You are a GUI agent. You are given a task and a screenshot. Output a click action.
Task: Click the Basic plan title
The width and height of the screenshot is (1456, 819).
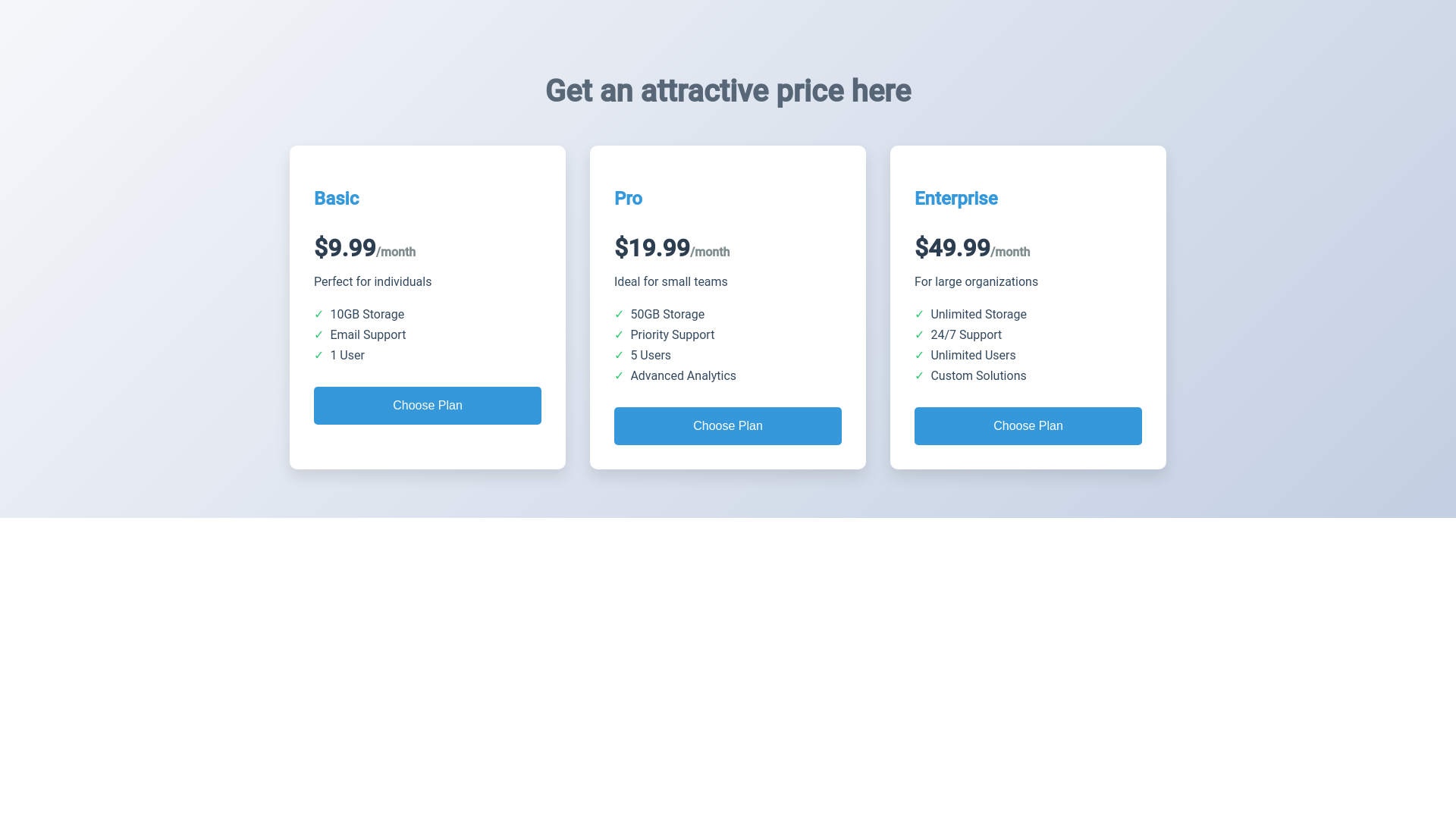tap(337, 198)
